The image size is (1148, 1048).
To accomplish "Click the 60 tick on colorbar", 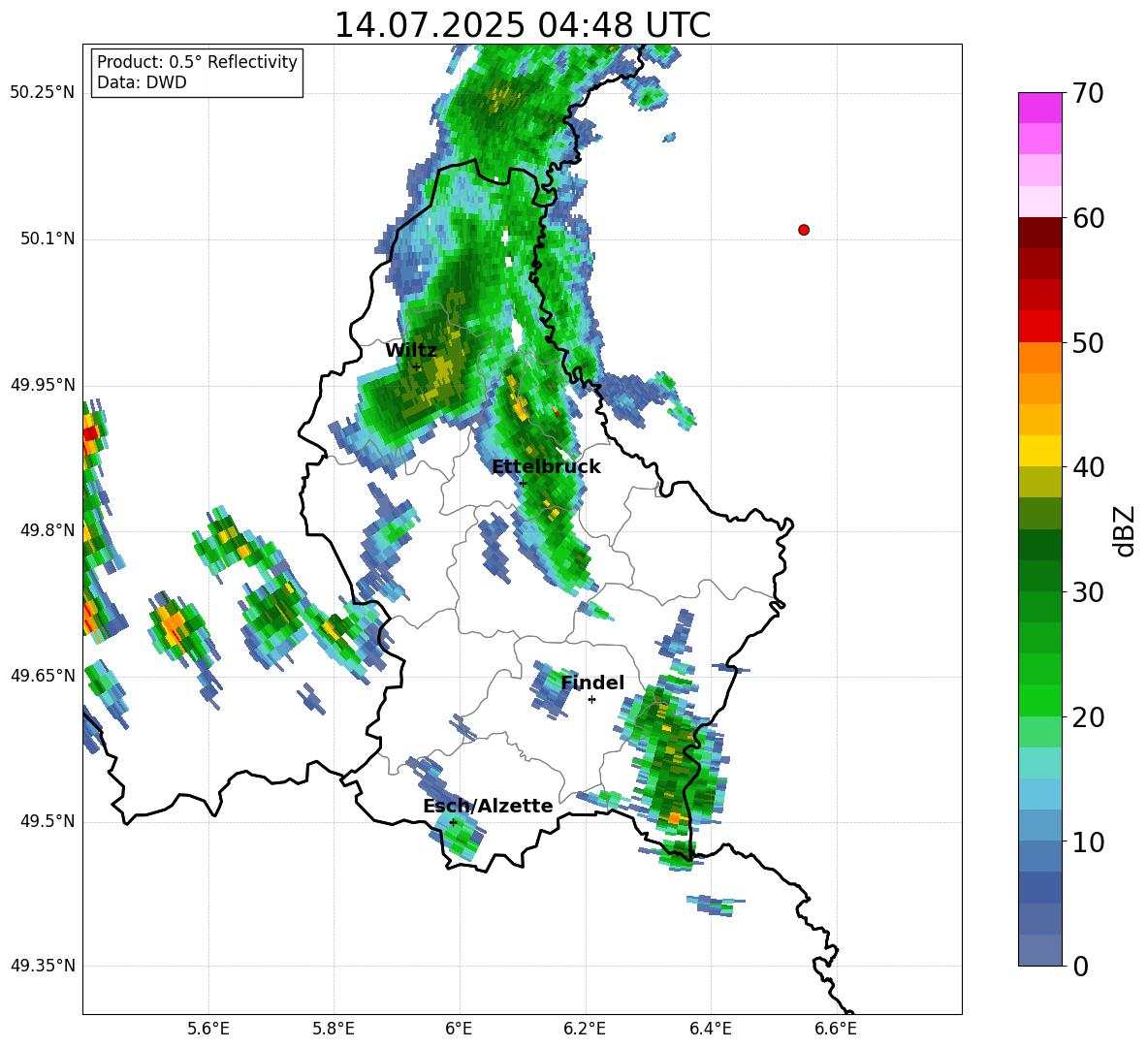I will 1088,218.
